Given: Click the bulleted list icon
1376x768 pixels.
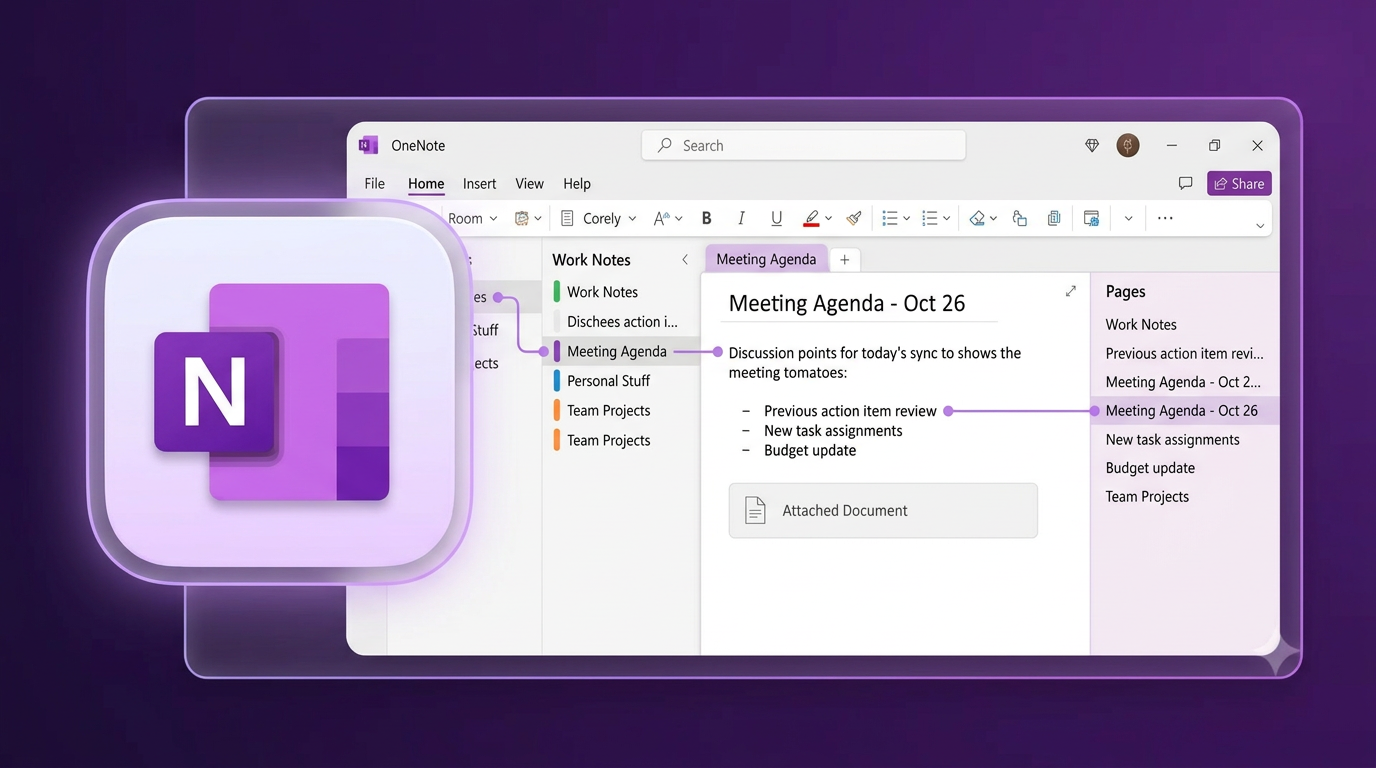Looking at the screenshot, I should pyautogui.click(x=890, y=218).
